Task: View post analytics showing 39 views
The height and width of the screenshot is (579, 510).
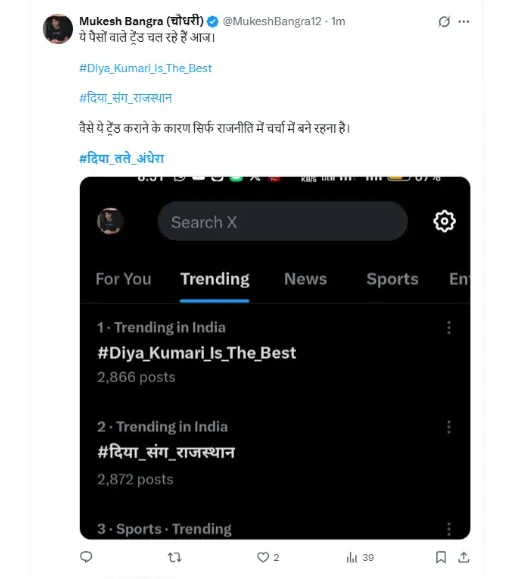Action: point(360,557)
